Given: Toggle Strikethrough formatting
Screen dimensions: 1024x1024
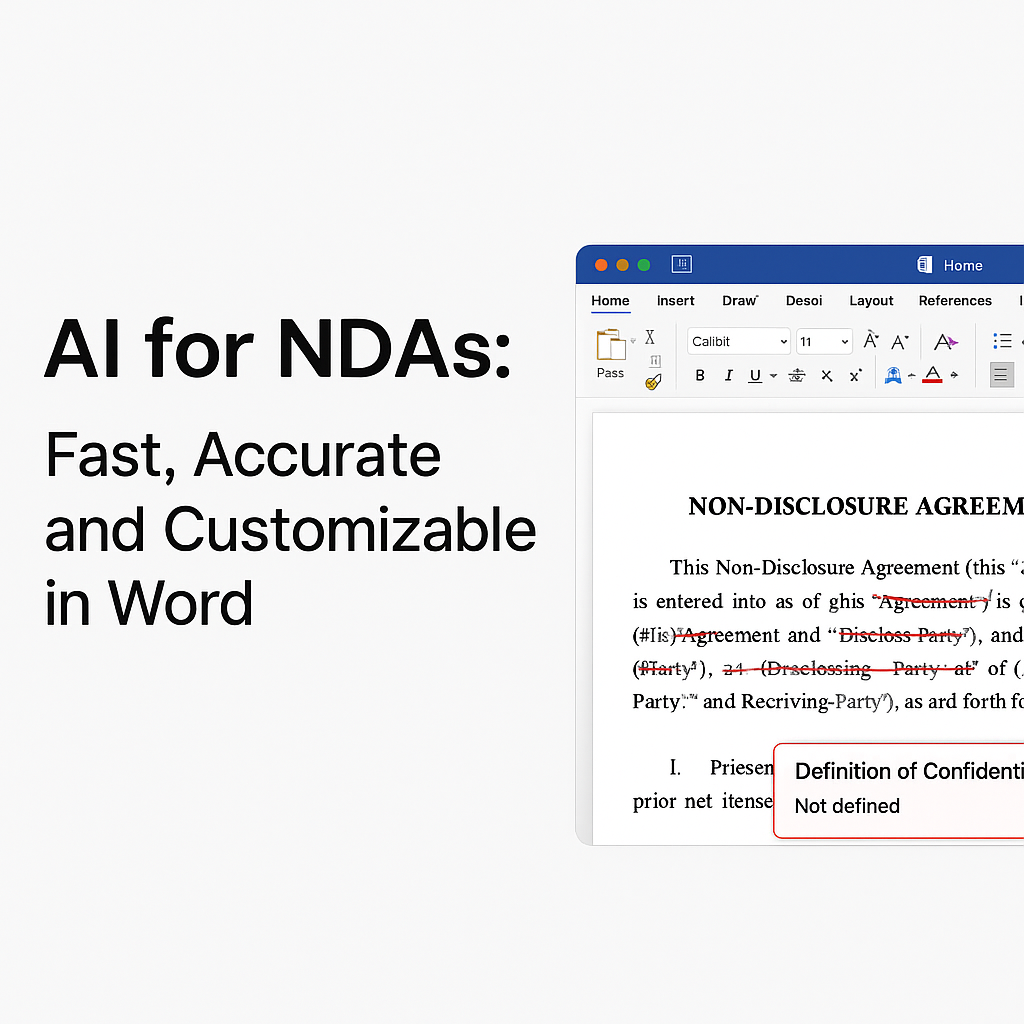Looking at the screenshot, I should click(797, 376).
